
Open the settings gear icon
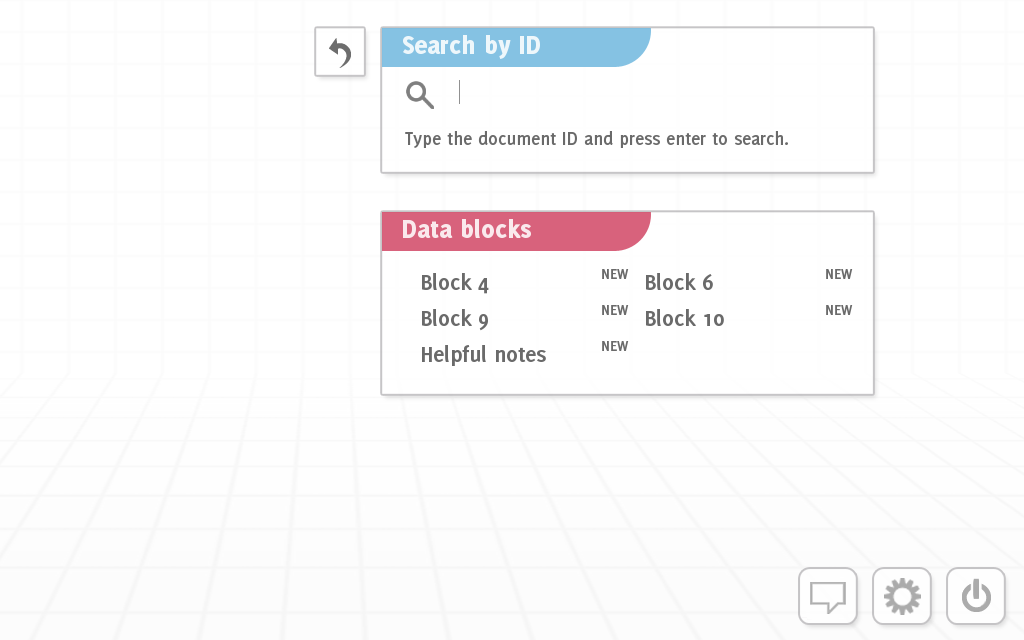pos(901,596)
